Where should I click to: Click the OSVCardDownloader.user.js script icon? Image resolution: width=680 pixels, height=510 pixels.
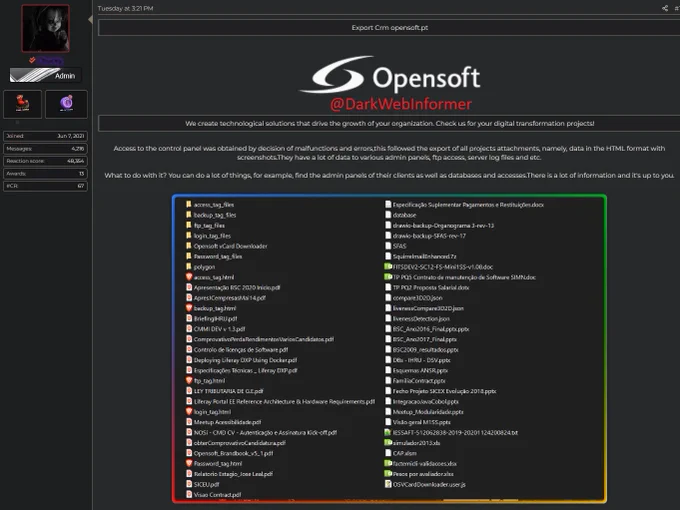click(x=388, y=484)
